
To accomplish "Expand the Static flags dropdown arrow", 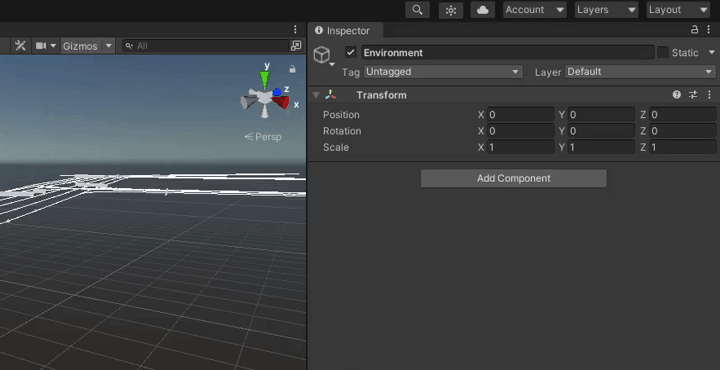I will pyautogui.click(x=712, y=52).
